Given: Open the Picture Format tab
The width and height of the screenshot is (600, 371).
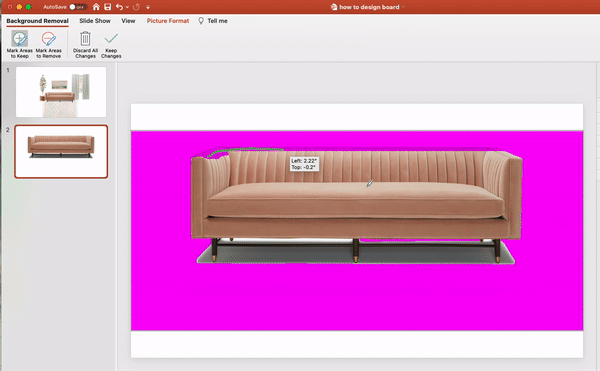Looking at the screenshot, I should click(x=168, y=21).
